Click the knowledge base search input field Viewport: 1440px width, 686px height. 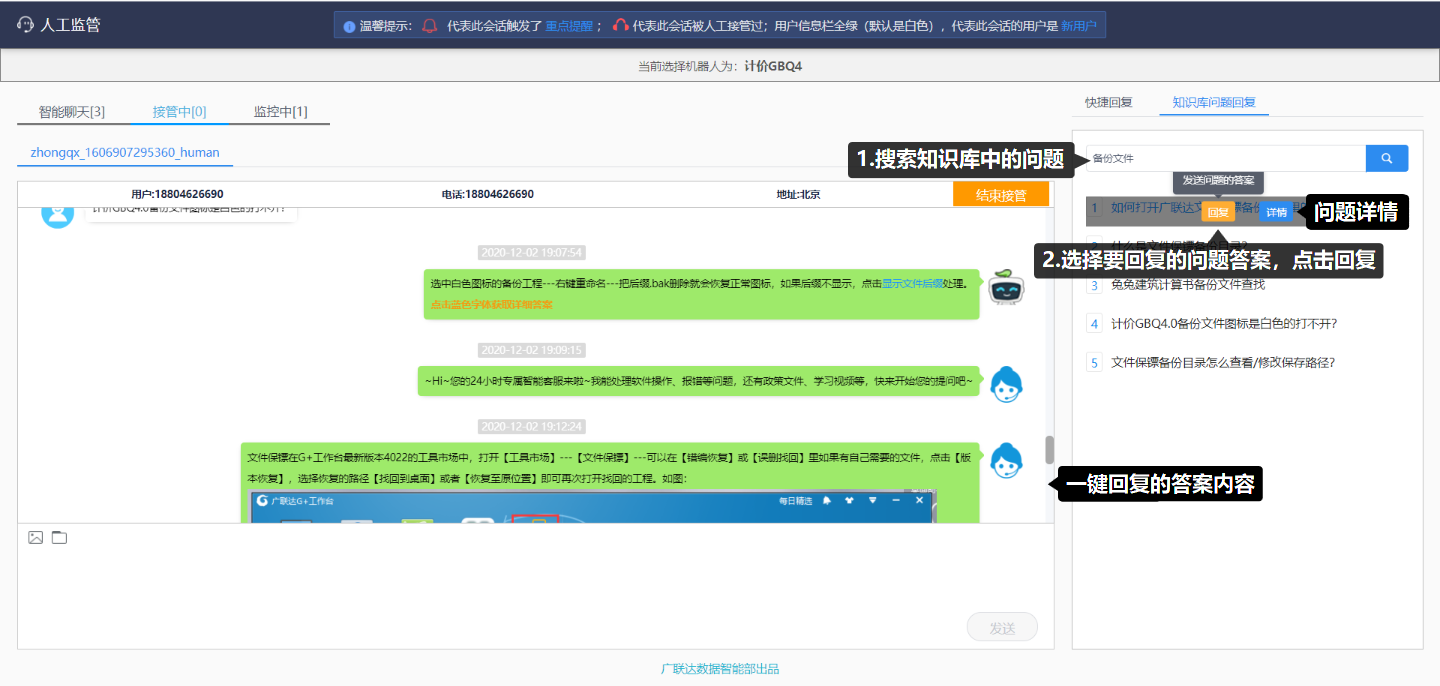[x=1225, y=158]
